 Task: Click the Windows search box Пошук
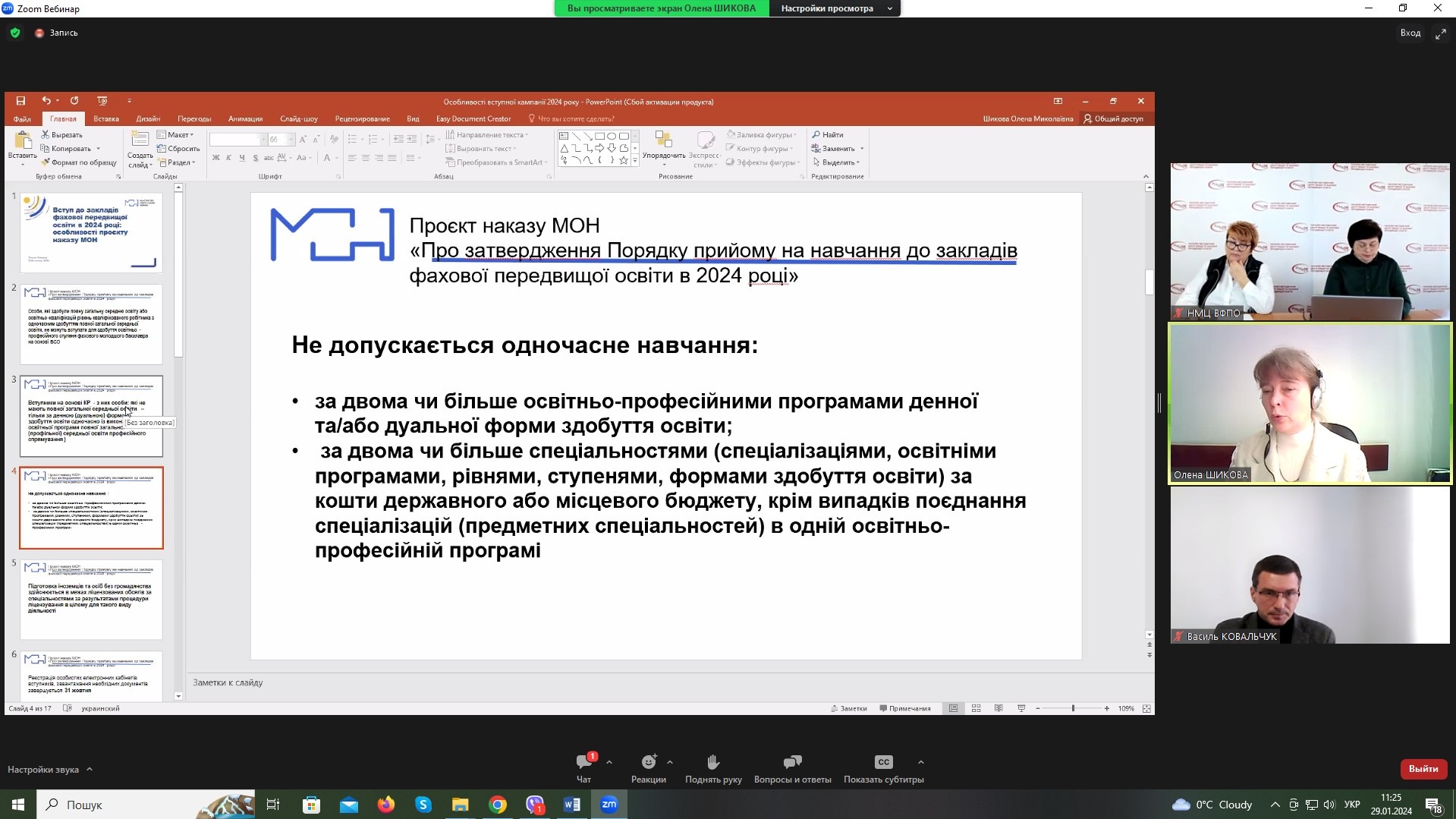pyautogui.click(x=146, y=805)
